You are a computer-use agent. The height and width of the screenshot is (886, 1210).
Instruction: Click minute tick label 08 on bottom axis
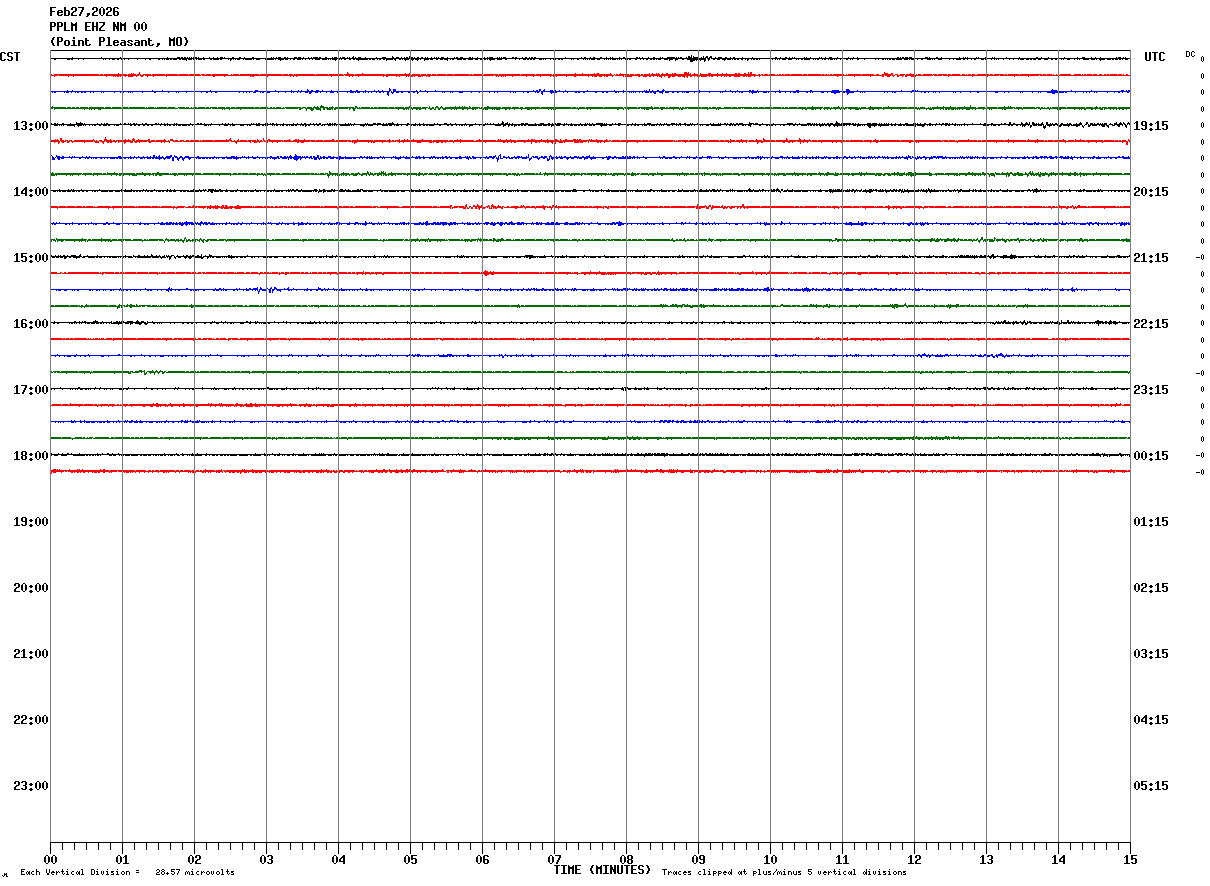[626, 859]
